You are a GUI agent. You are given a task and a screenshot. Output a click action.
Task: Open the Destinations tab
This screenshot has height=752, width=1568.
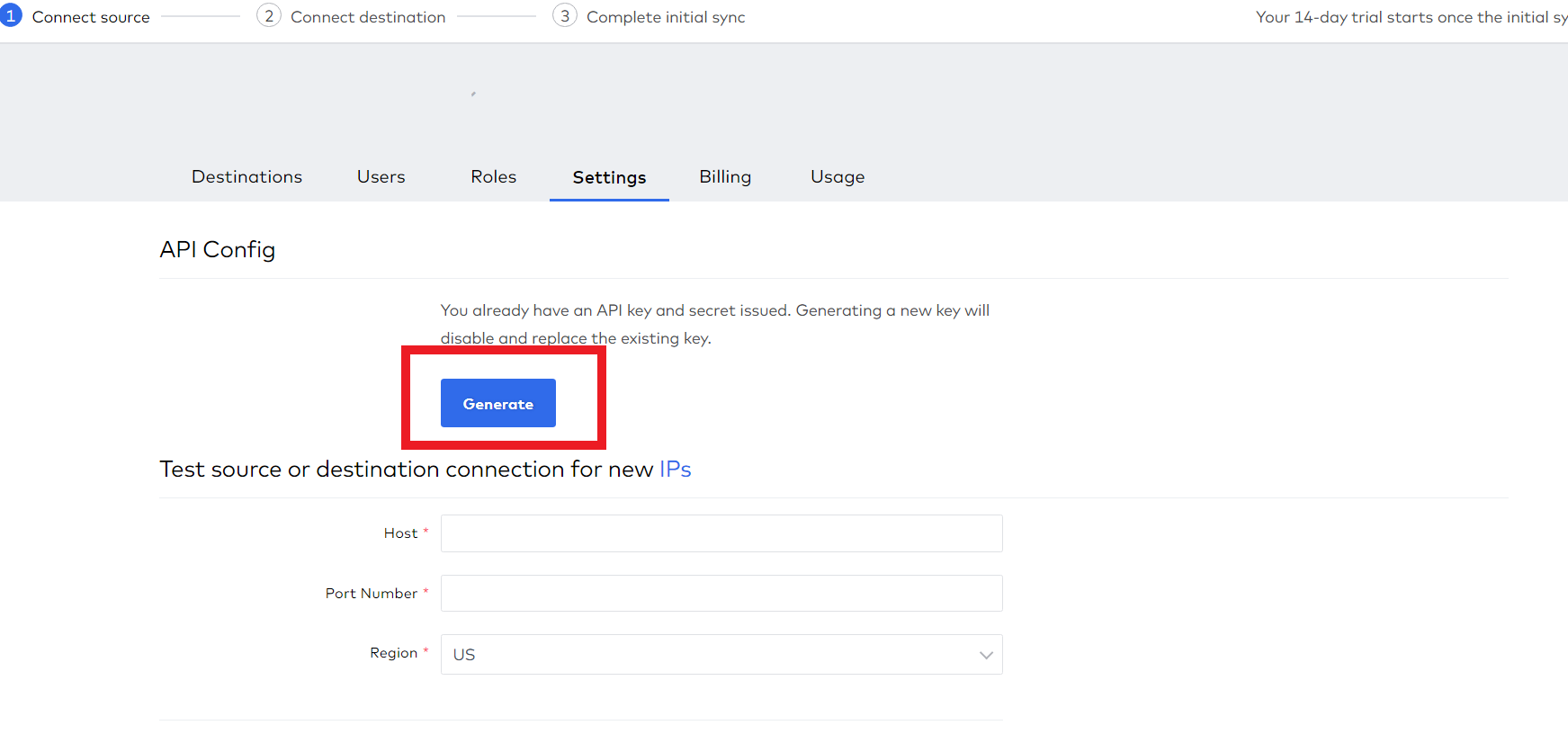(x=246, y=177)
